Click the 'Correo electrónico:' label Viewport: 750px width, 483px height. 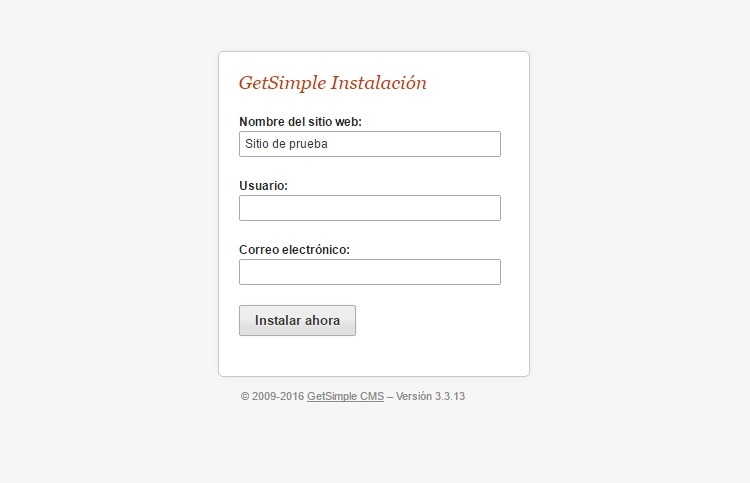point(294,250)
